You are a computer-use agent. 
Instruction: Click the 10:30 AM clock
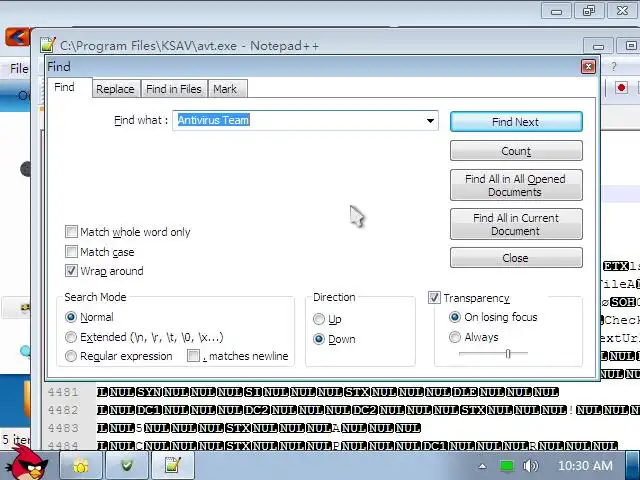coord(585,466)
